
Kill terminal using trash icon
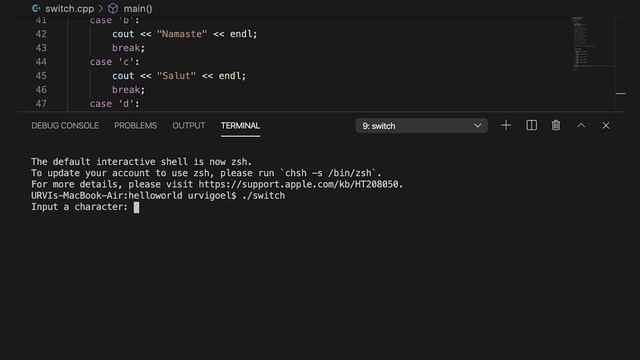(556, 125)
